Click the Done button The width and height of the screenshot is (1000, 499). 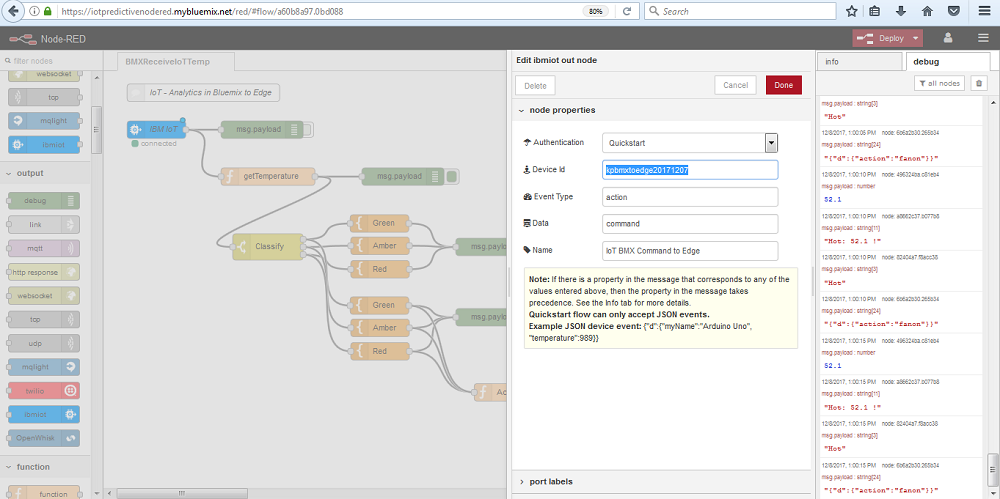784,86
